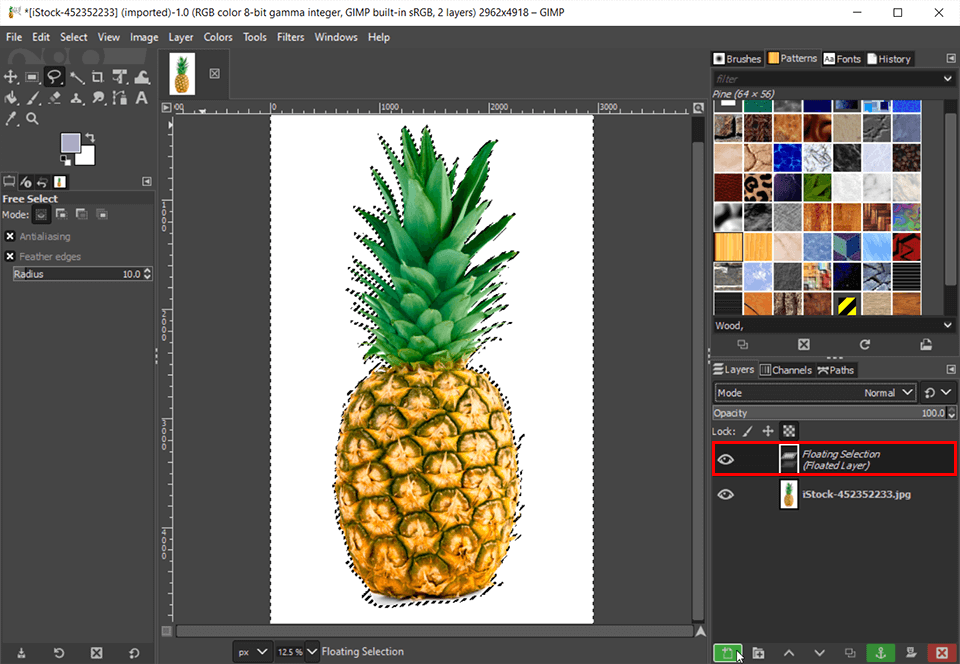The width and height of the screenshot is (960, 664).
Task: Expand the zoom percentage dropdown
Action: point(312,652)
